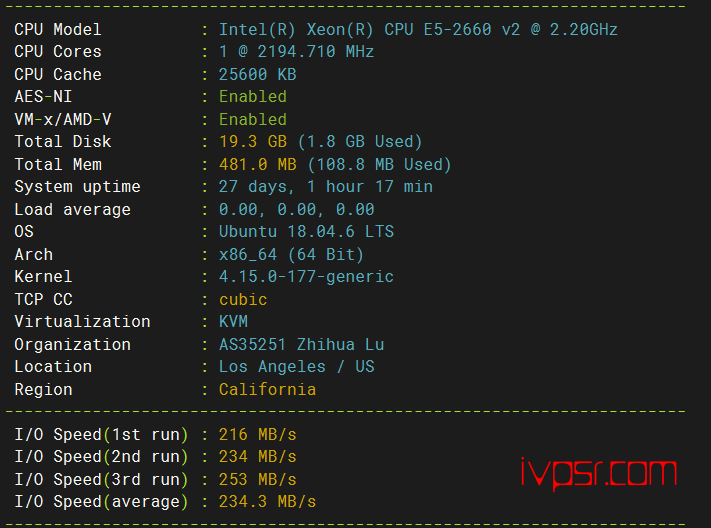Select the 1st run 216 MB/s result
711x528 pixels.
click(257, 435)
